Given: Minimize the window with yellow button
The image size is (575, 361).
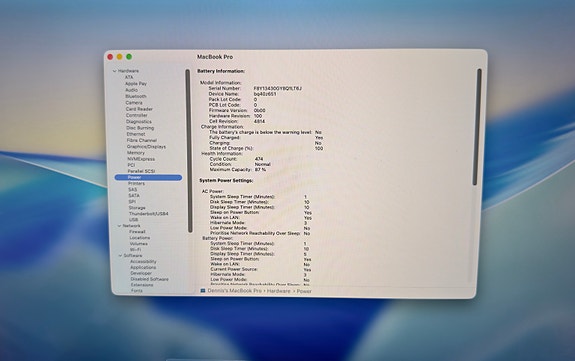Looking at the screenshot, I should point(120,57).
